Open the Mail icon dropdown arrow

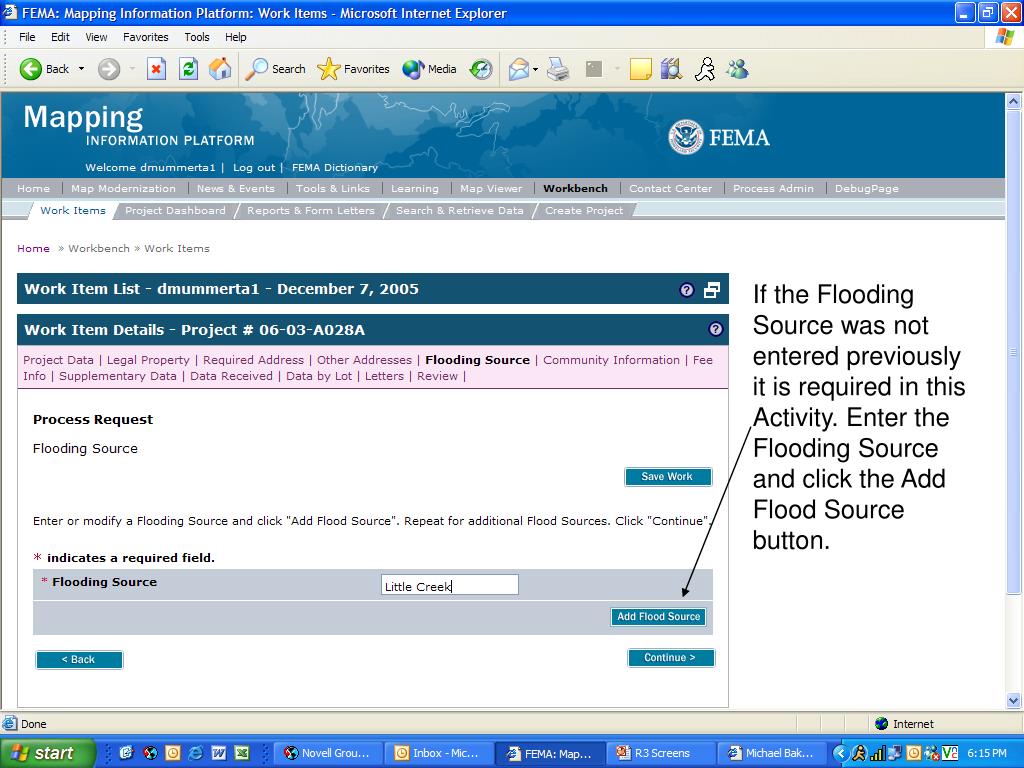pyautogui.click(x=536, y=69)
